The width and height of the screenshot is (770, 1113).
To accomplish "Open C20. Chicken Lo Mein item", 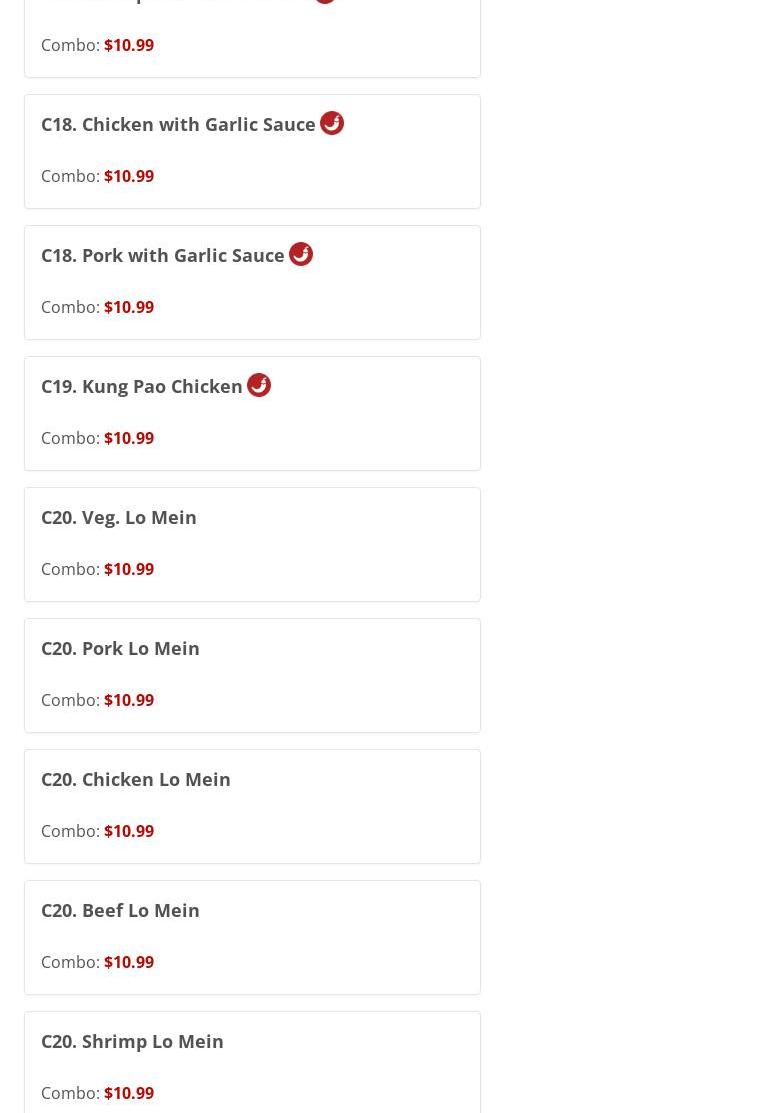I will [136, 779].
